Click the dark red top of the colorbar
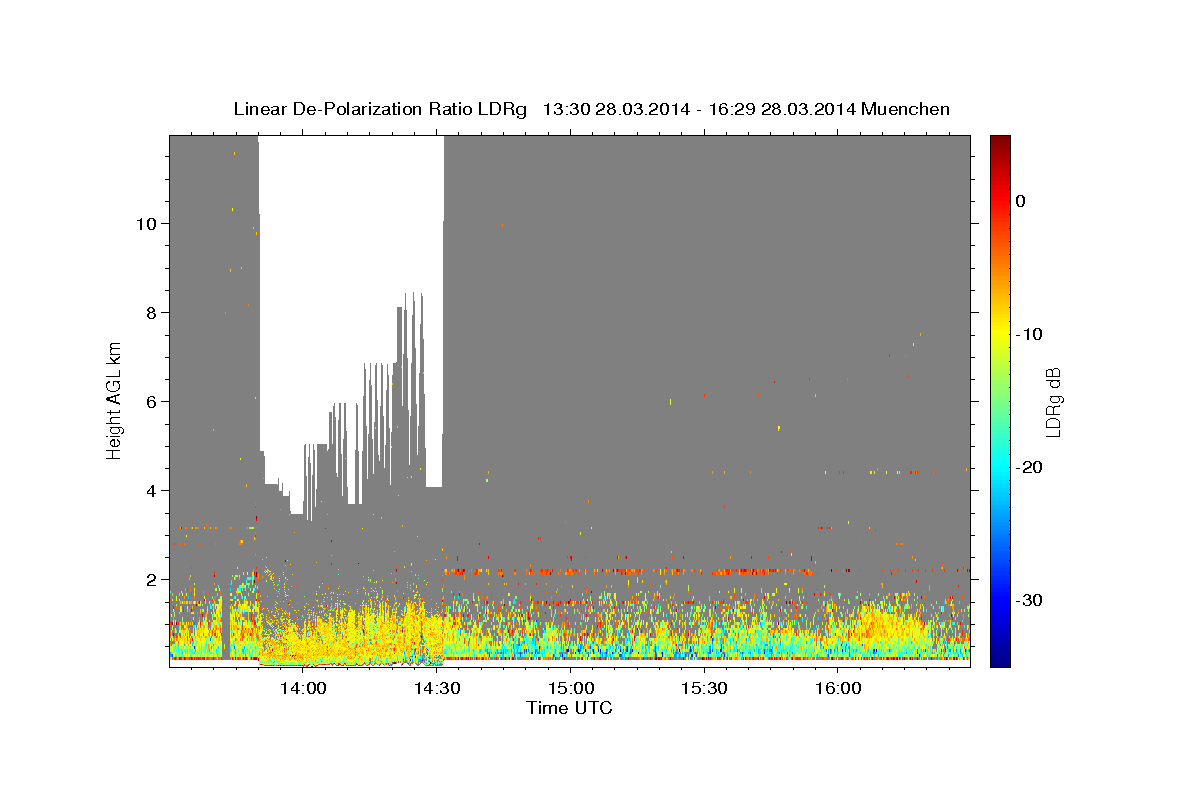 click(1000, 142)
